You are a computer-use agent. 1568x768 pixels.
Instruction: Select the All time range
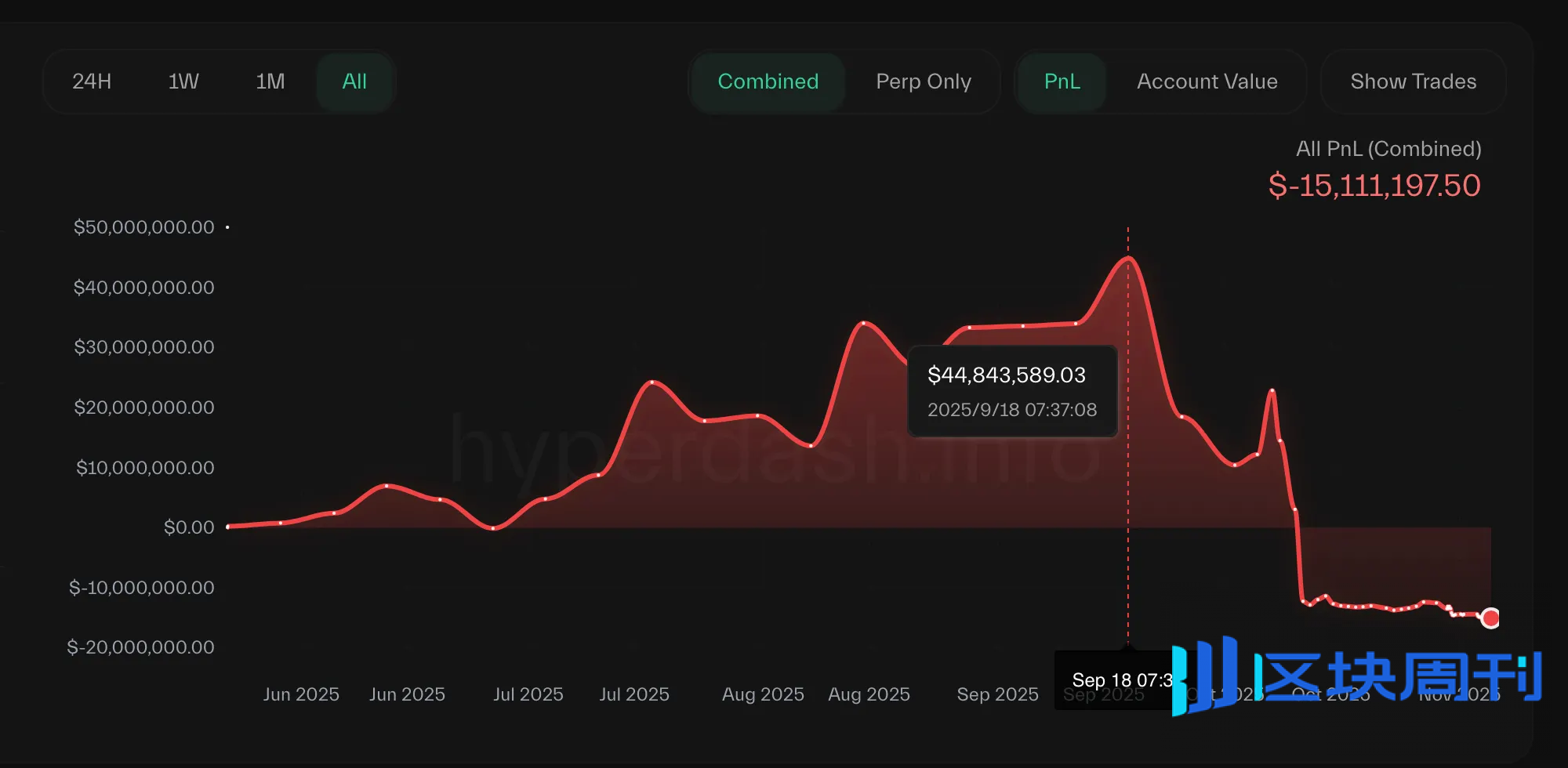pos(354,82)
